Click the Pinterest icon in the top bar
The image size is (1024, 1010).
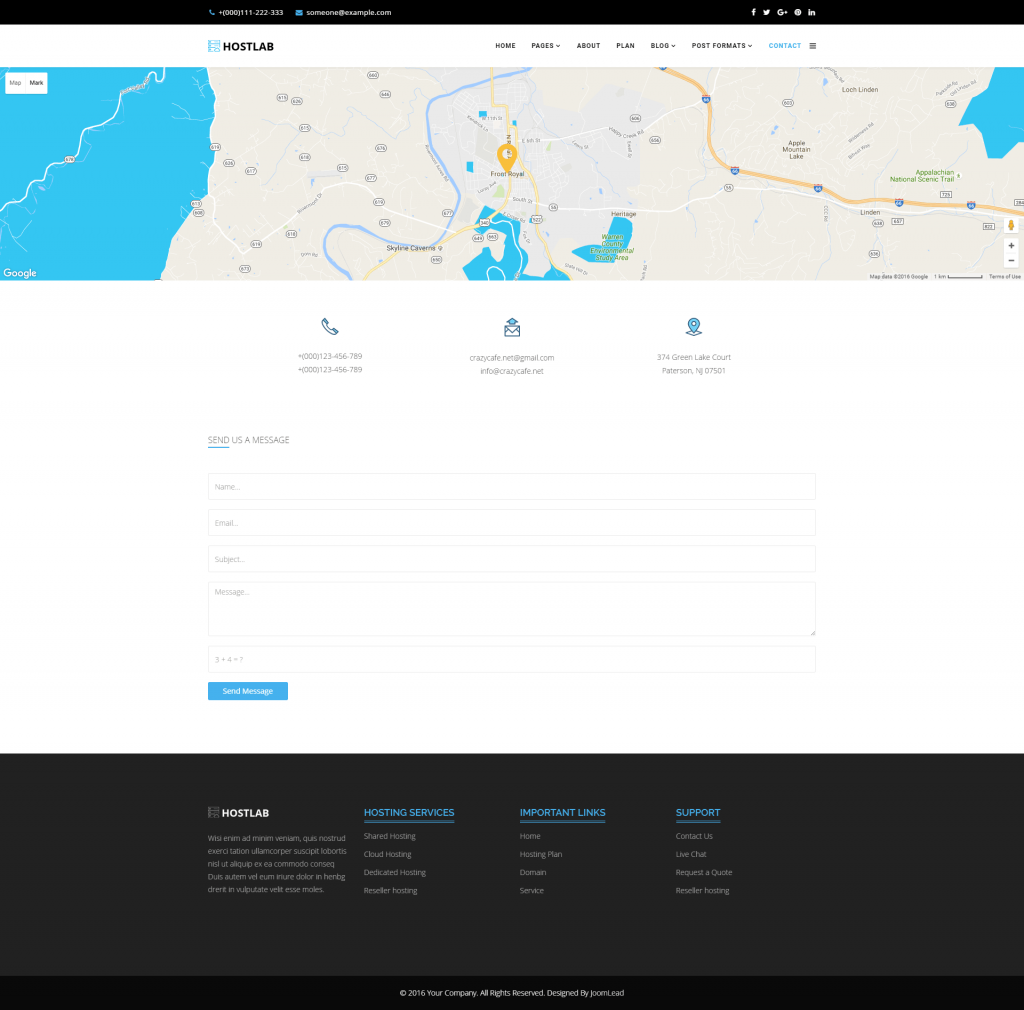pos(796,11)
